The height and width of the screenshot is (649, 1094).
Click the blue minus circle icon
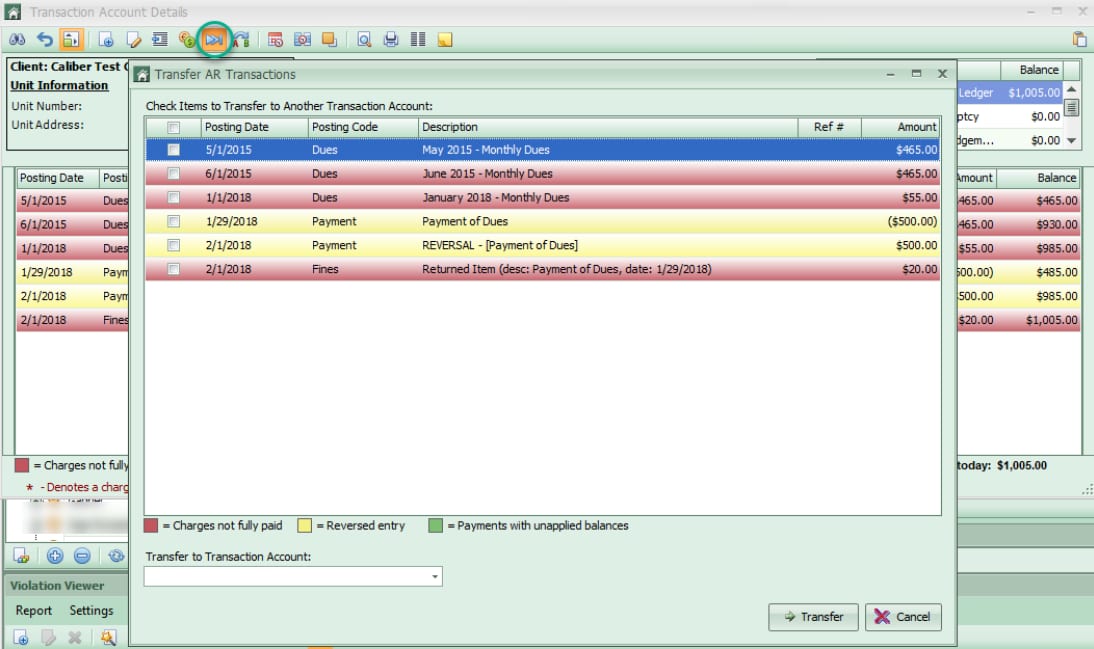[x=82, y=556]
